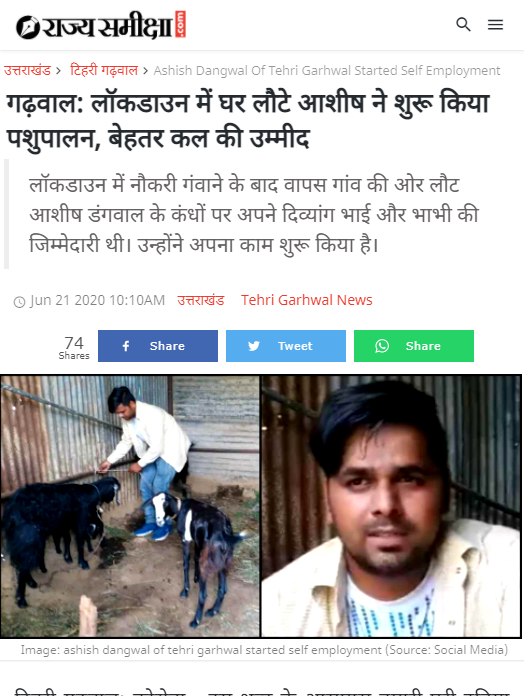This screenshot has width=524, height=696.
Task: Open the टिहरी गढ़वाल breadcrumb link
Action: pyautogui.click(x=104, y=71)
